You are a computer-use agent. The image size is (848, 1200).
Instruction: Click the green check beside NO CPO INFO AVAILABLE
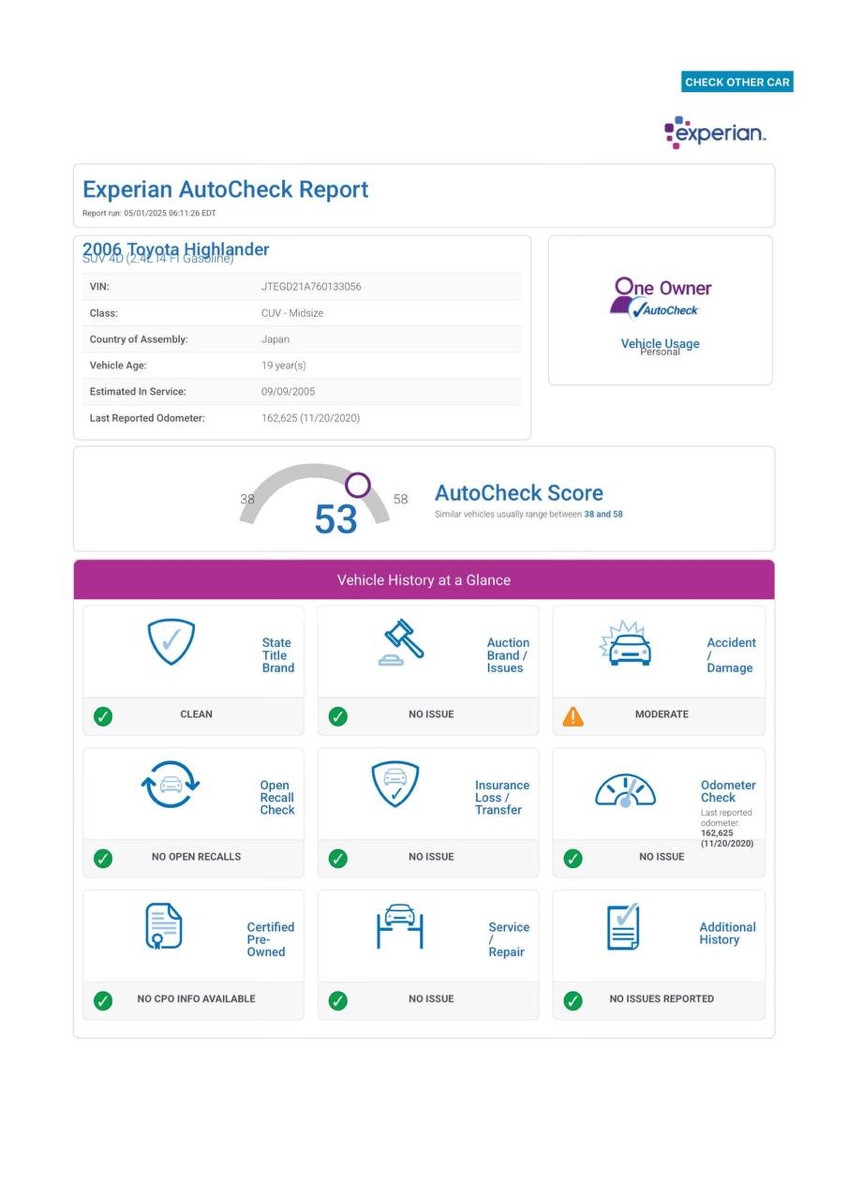[x=103, y=1000]
